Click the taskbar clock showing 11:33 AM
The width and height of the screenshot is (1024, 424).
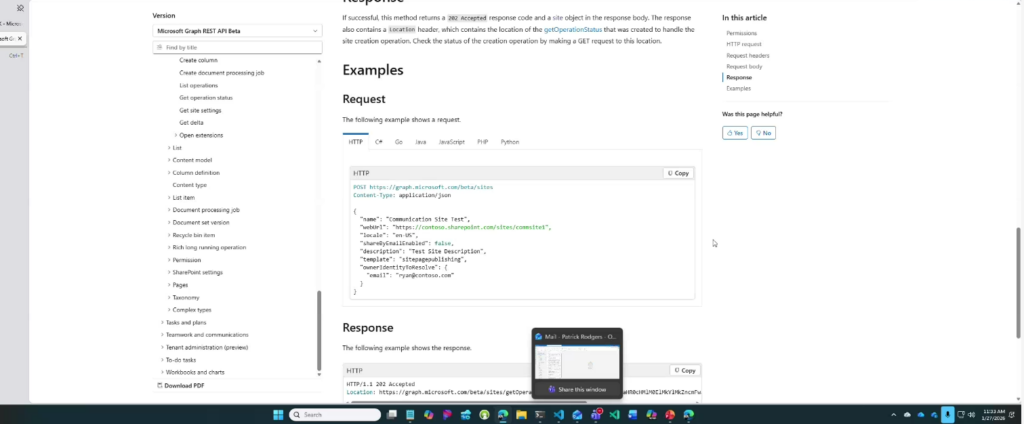(992, 415)
